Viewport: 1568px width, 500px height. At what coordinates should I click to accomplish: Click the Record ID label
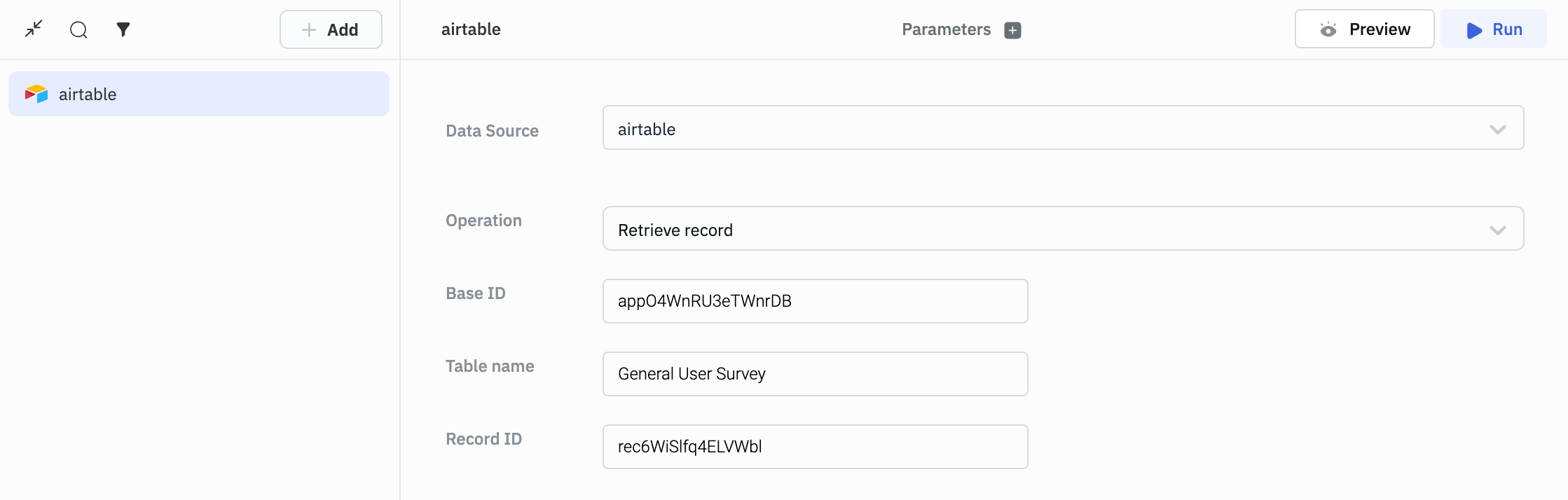[483, 439]
